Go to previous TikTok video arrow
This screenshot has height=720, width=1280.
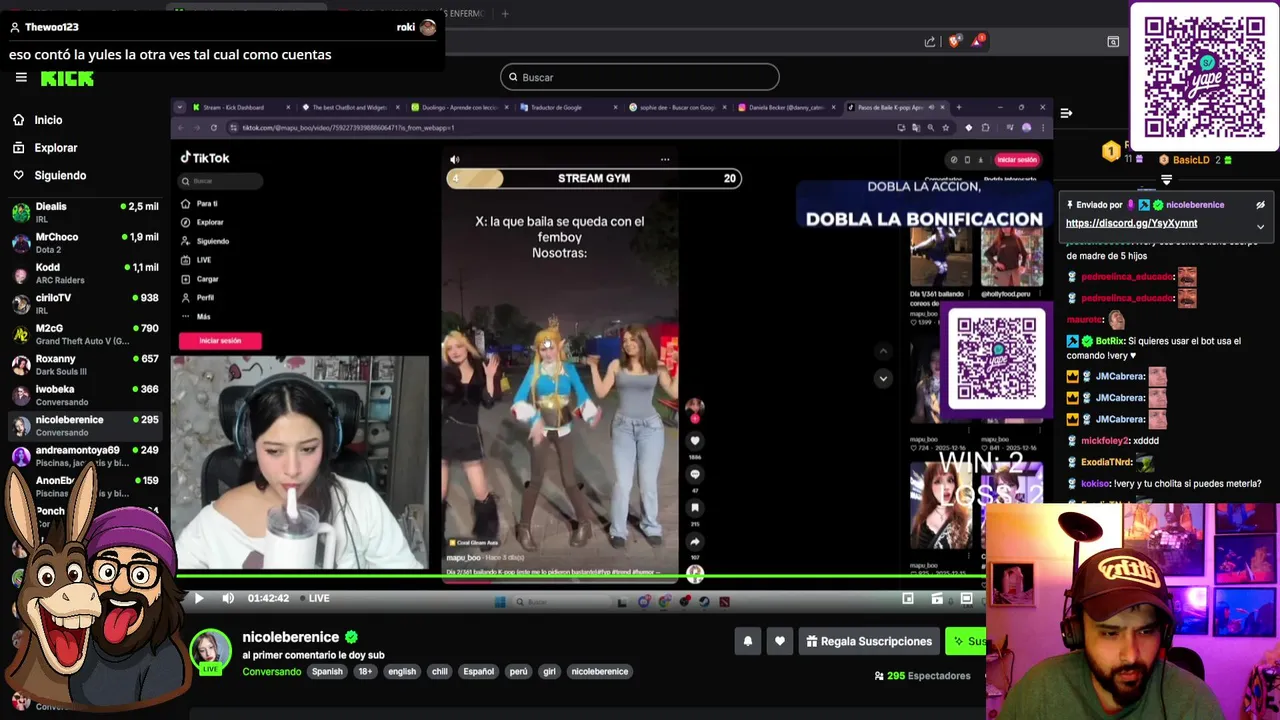pyautogui.click(x=883, y=351)
